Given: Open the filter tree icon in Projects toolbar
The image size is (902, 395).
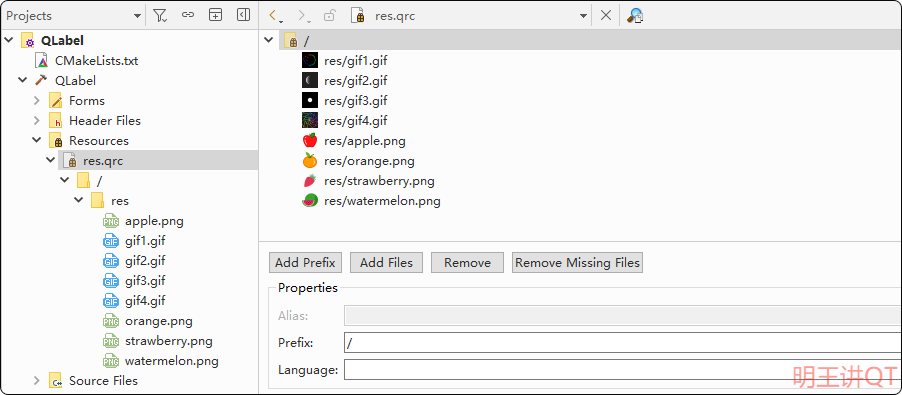Looking at the screenshot, I should point(159,16).
